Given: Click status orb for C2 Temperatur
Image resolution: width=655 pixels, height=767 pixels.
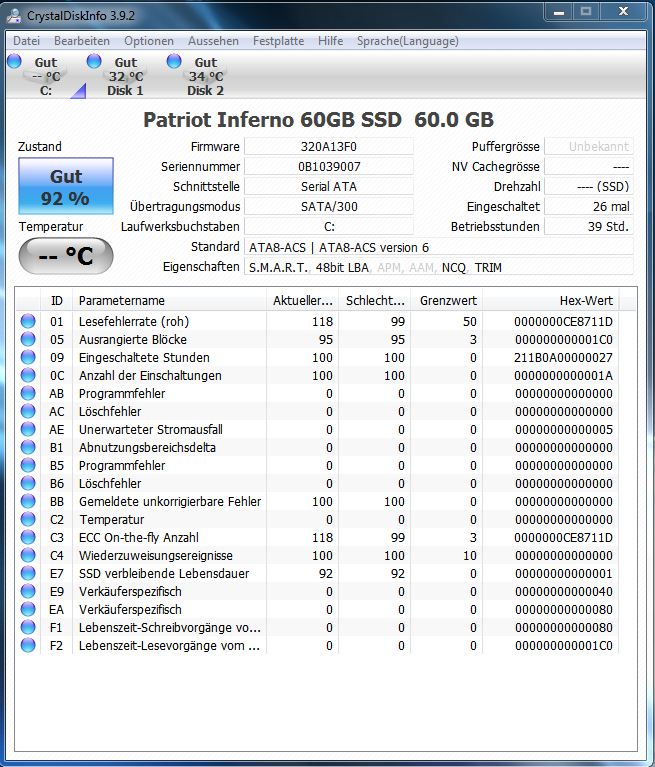Looking at the screenshot, I should (28, 519).
